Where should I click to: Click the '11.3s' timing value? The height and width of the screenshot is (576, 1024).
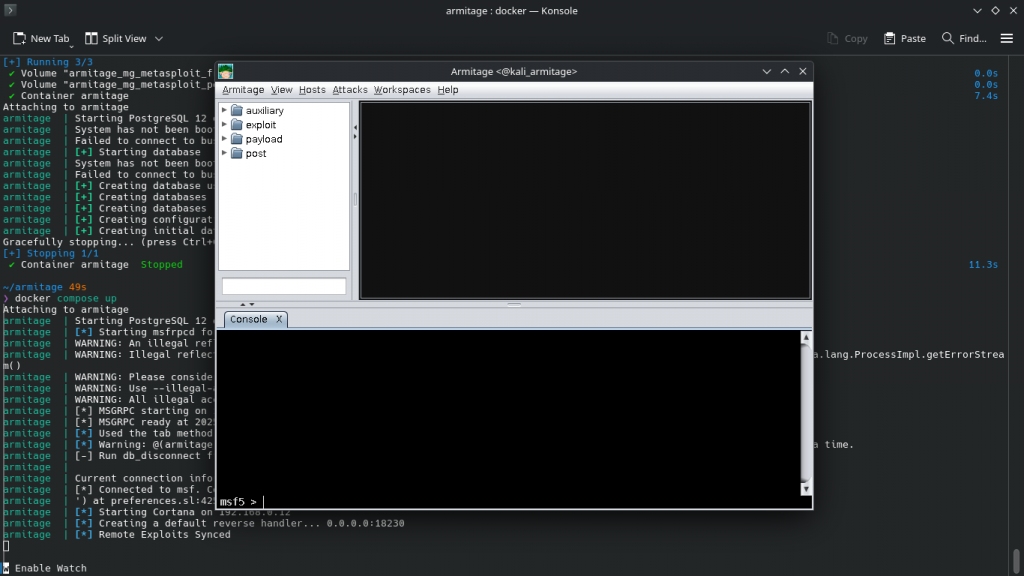[984, 264]
